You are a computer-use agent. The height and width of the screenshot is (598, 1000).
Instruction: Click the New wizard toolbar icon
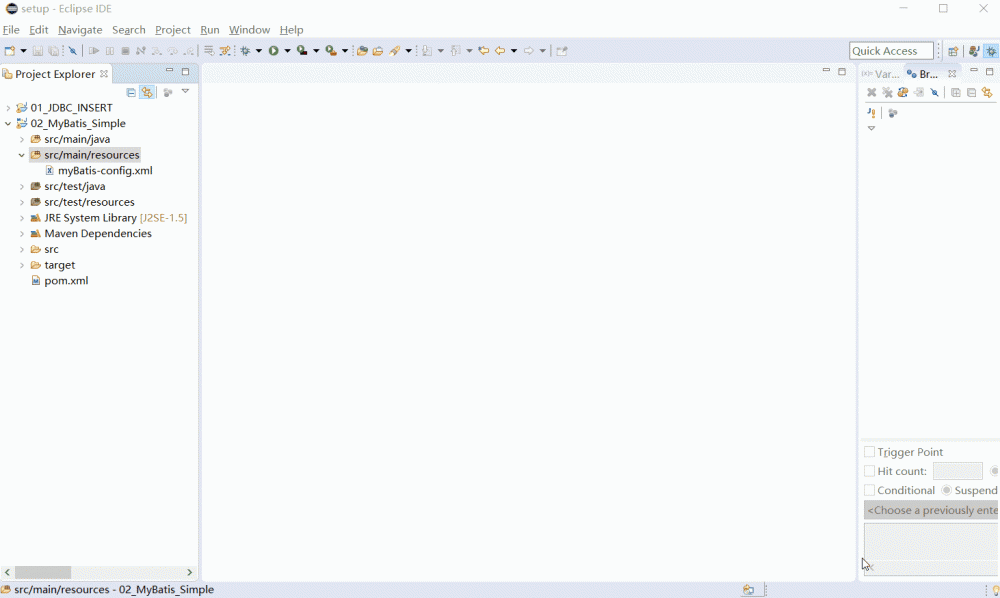[10, 51]
